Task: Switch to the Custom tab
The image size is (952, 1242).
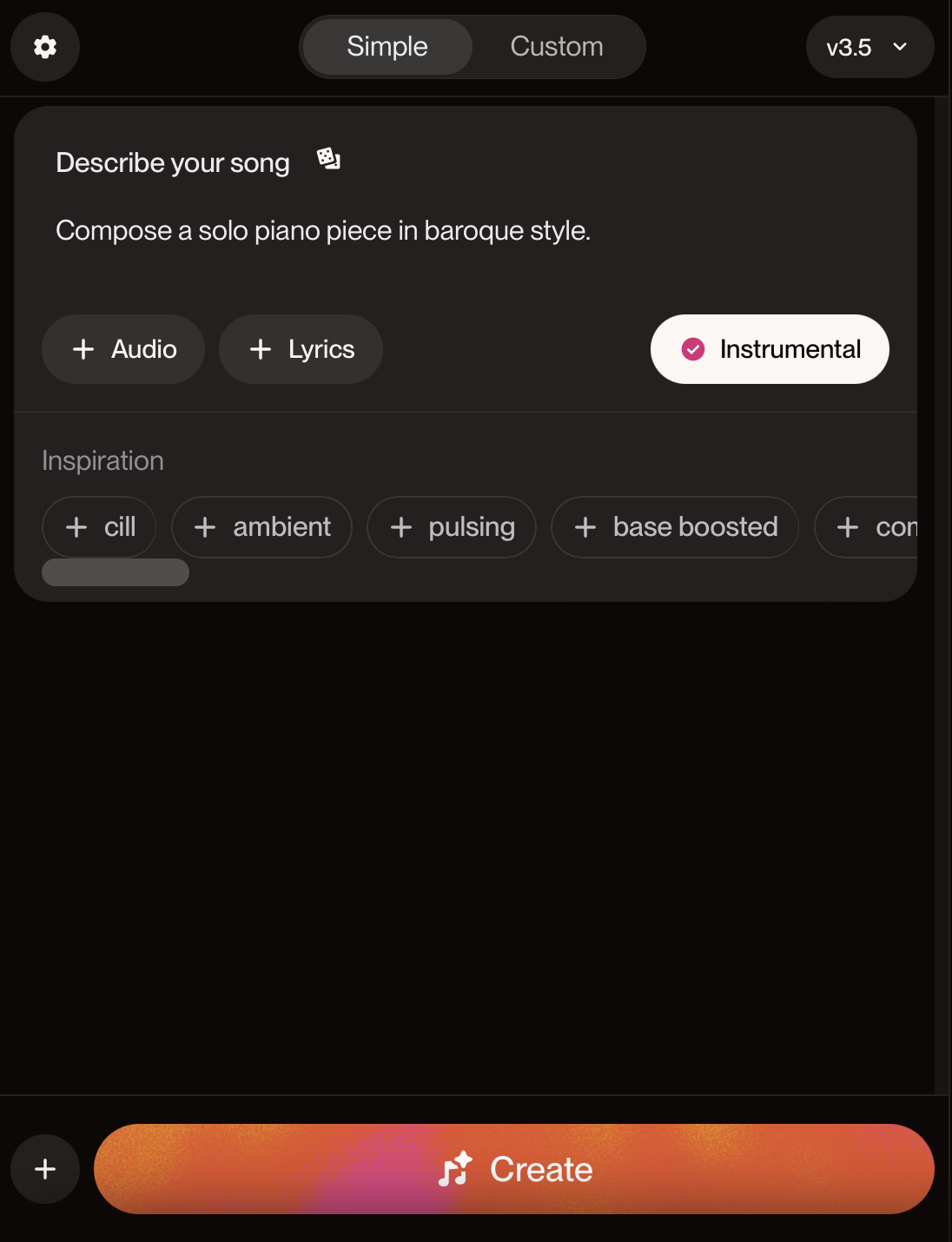Action: pos(557,47)
